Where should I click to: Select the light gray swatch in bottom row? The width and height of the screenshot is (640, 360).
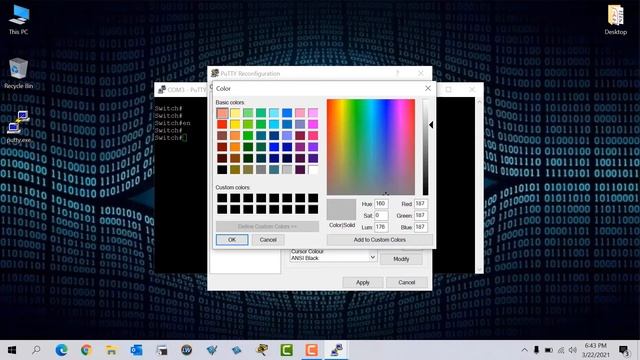click(287, 169)
